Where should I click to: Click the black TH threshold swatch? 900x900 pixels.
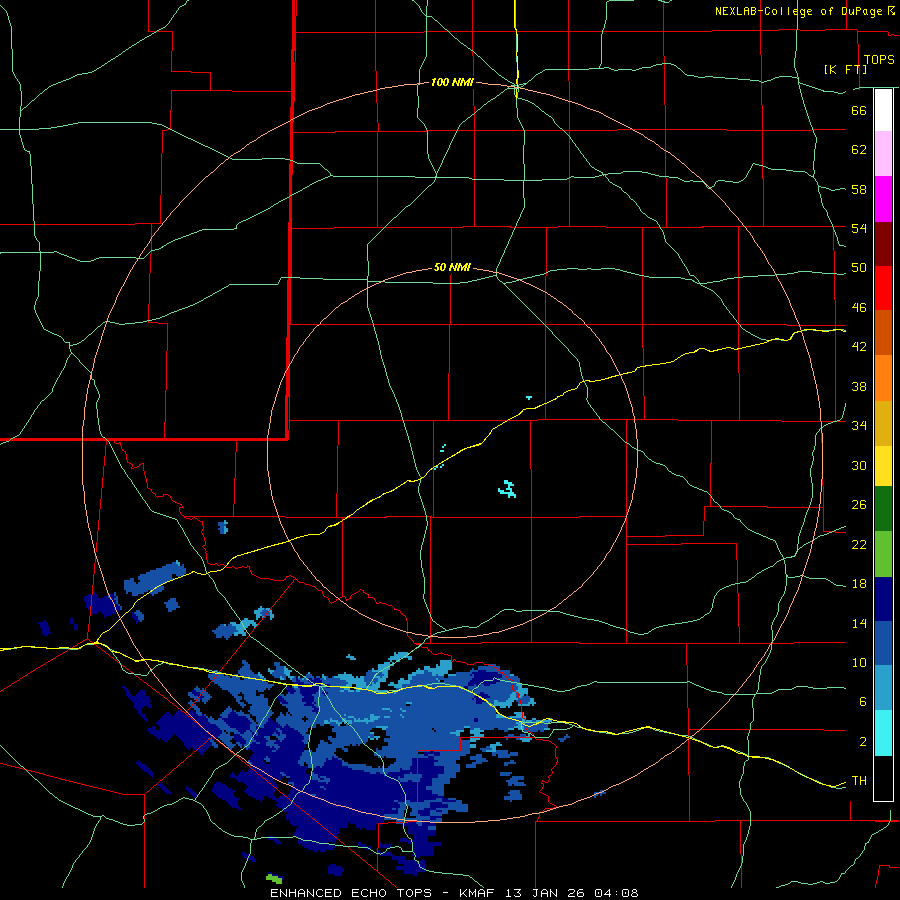(883, 778)
